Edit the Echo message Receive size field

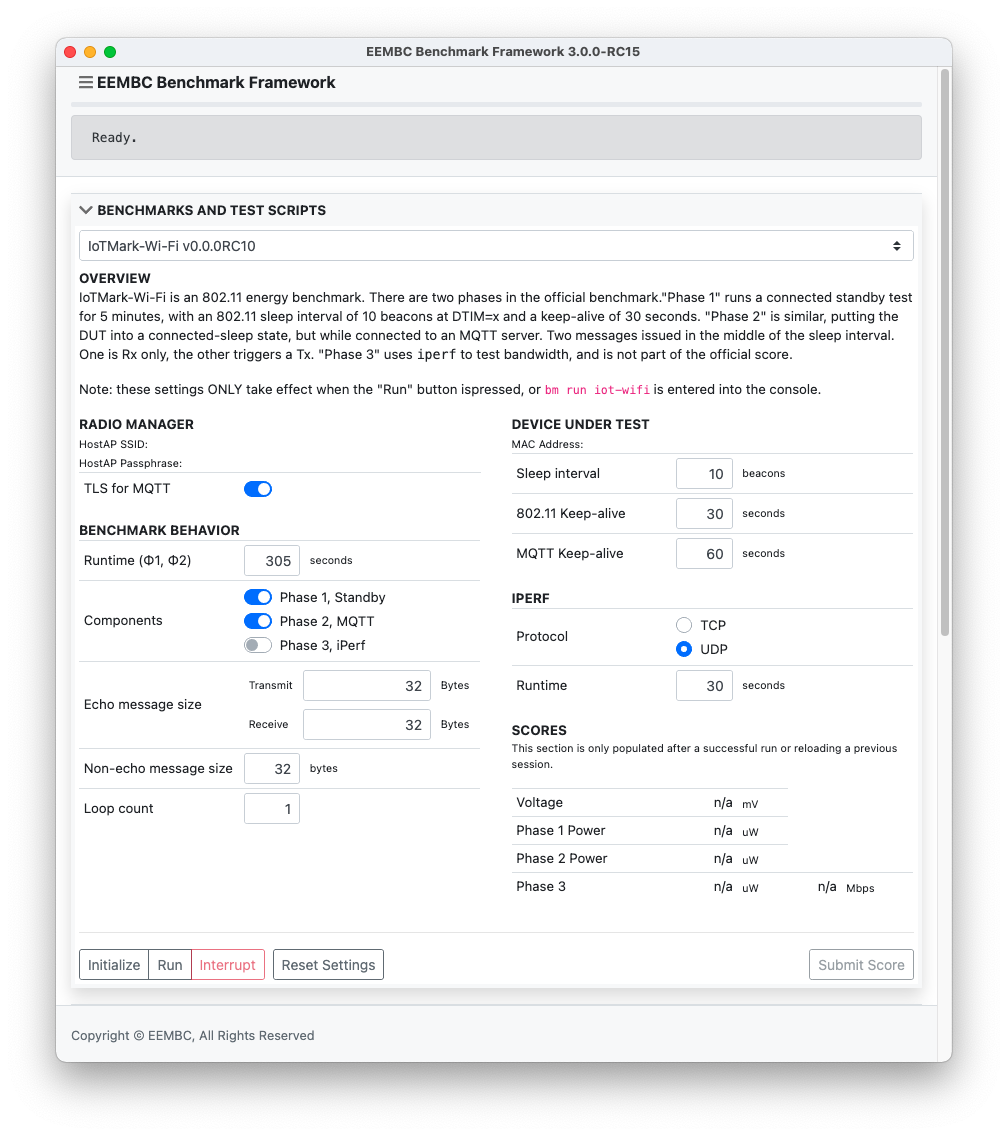367,724
